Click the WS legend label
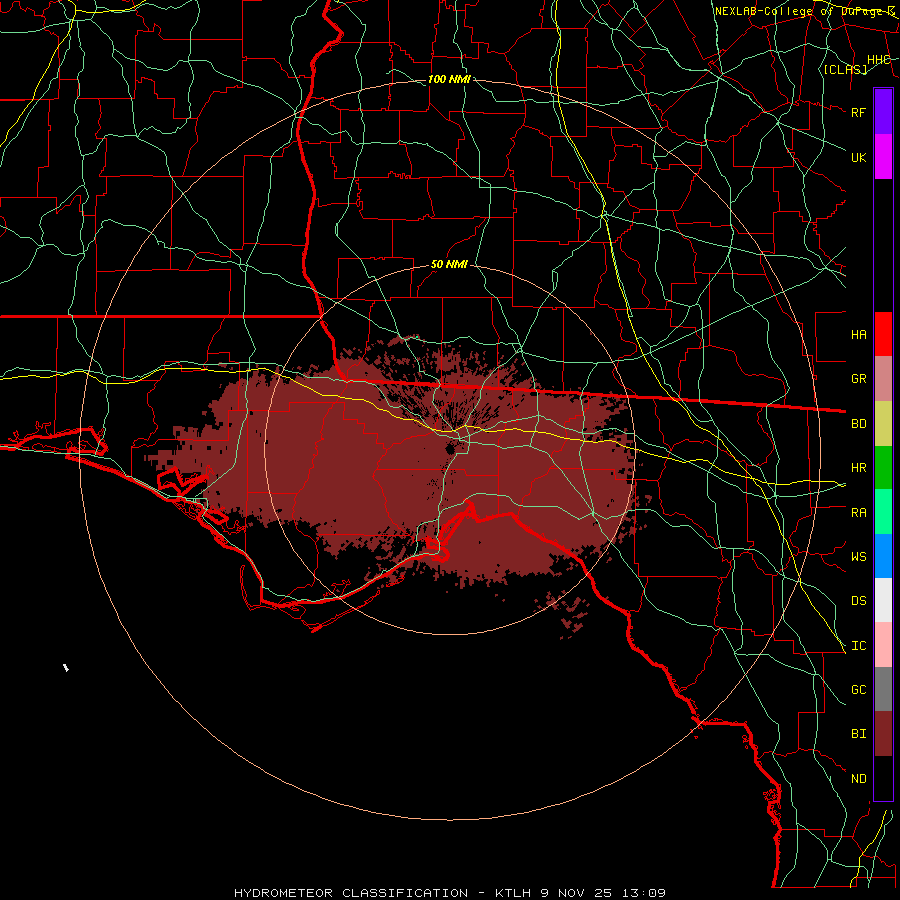The height and width of the screenshot is (900, 900). (x=859, y=557)
